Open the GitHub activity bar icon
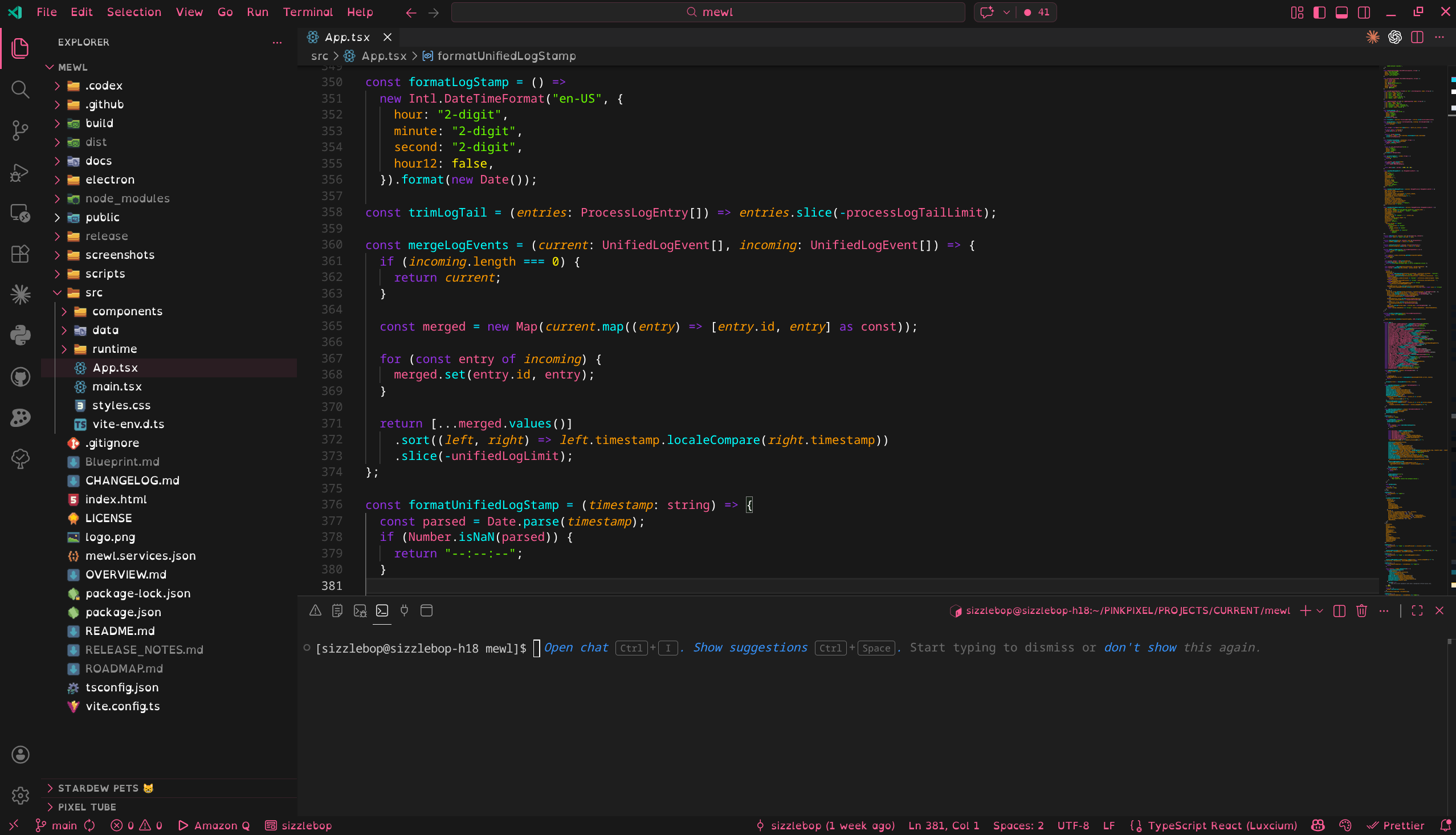Viewport: 1456px width, 835px height. click(20, 377)
